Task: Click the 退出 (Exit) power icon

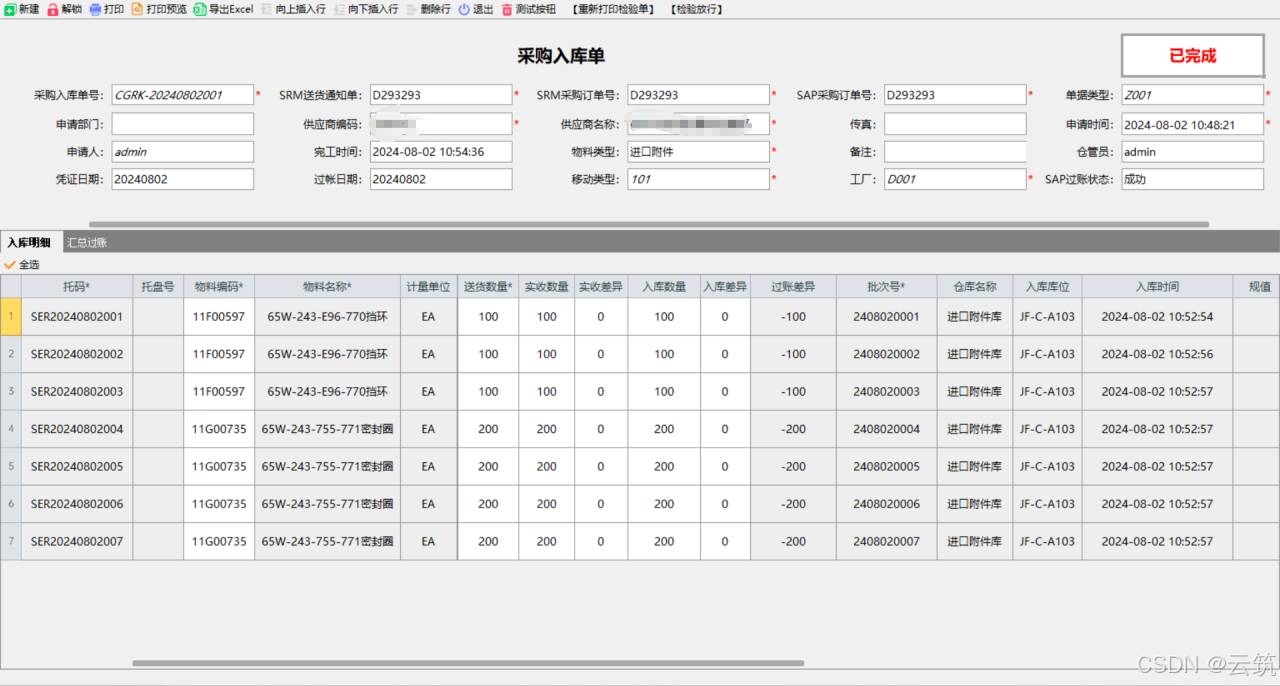Action: [x=464, y=9]
